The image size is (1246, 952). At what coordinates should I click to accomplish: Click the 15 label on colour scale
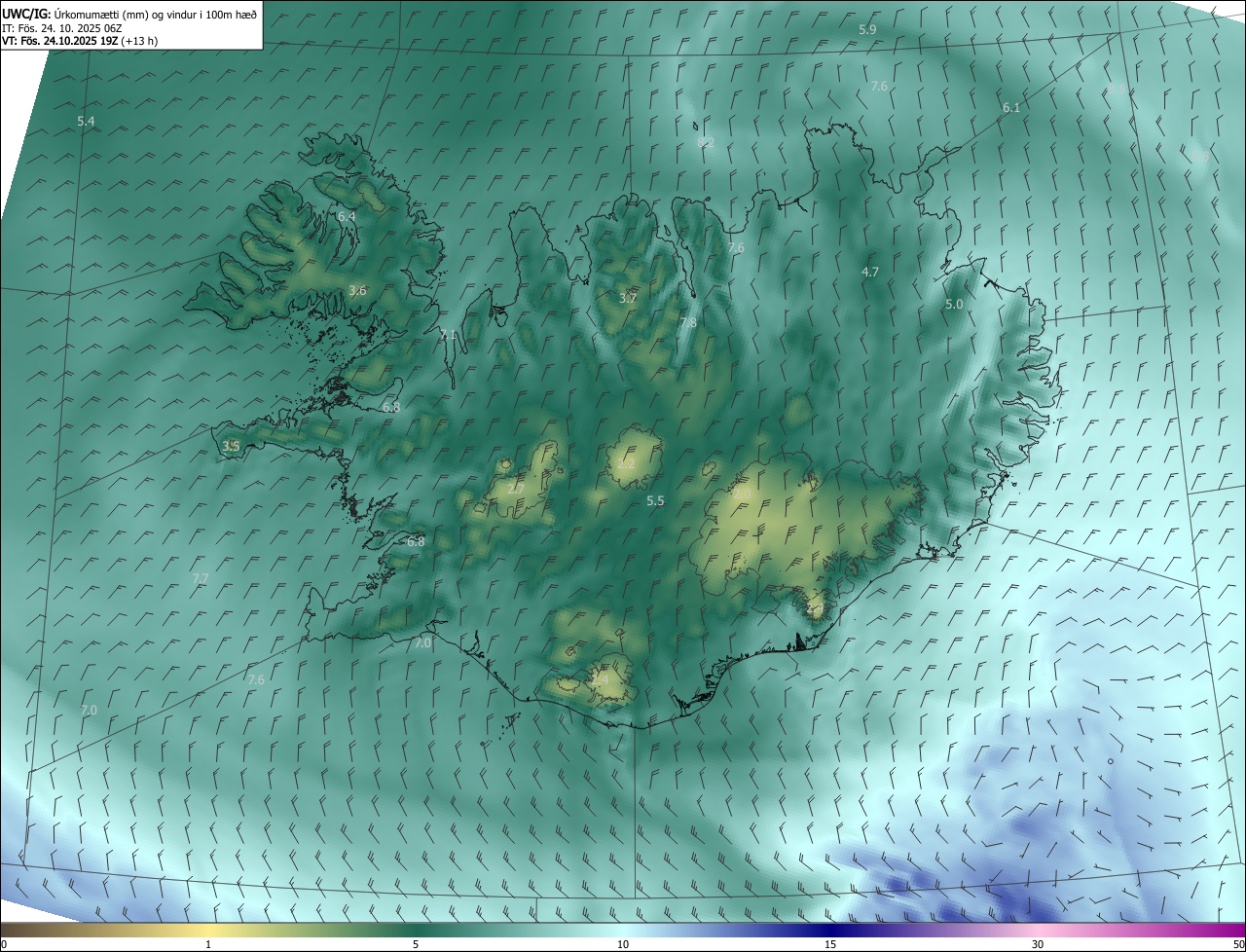pyautogui.click(x=830, y=944)
